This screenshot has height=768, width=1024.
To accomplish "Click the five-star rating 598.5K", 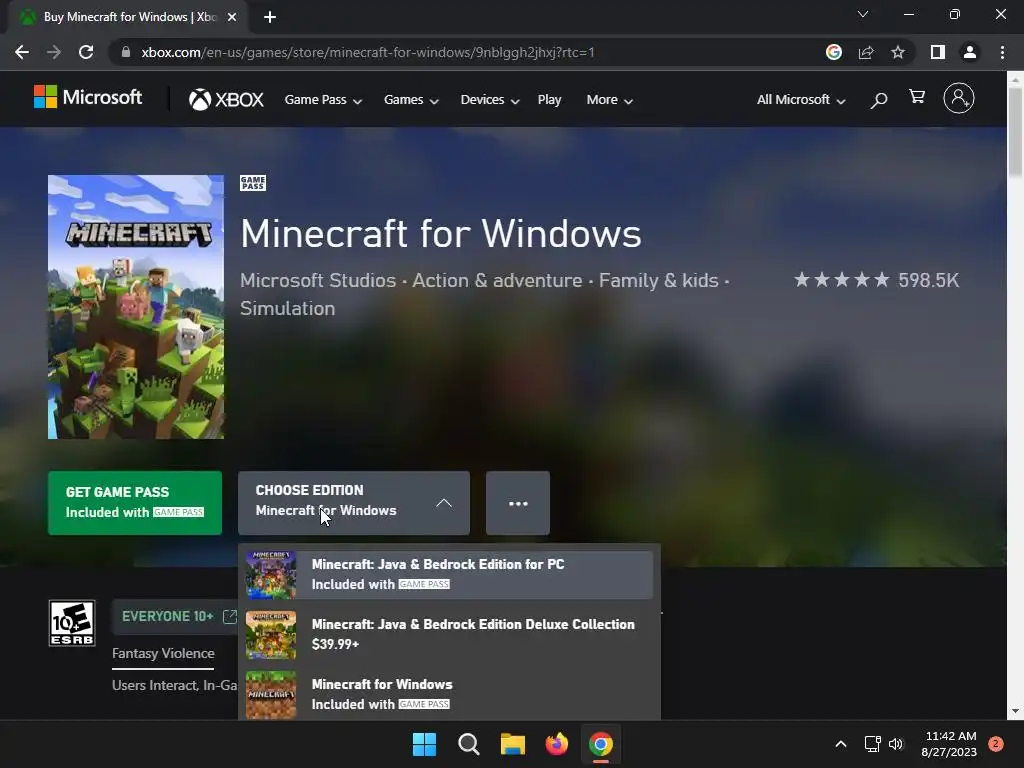I will (x=876, y=280).
